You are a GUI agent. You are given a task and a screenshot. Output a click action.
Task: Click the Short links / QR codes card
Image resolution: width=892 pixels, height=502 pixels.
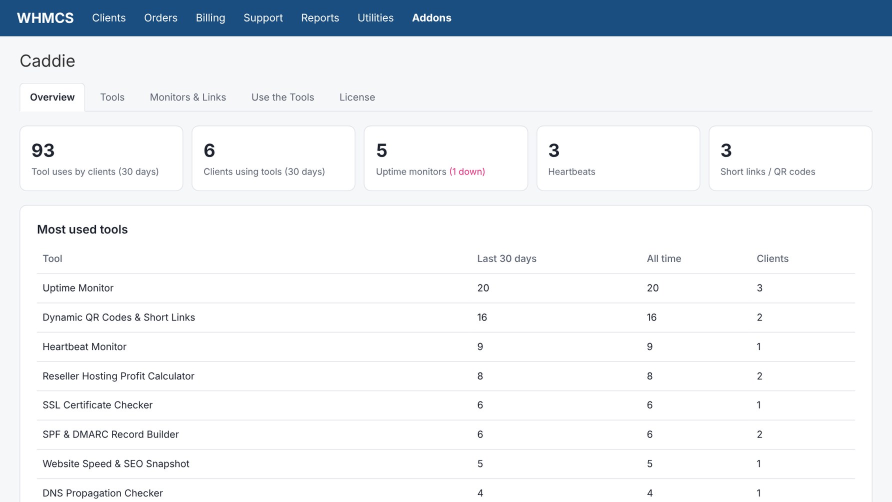(791, 158)
